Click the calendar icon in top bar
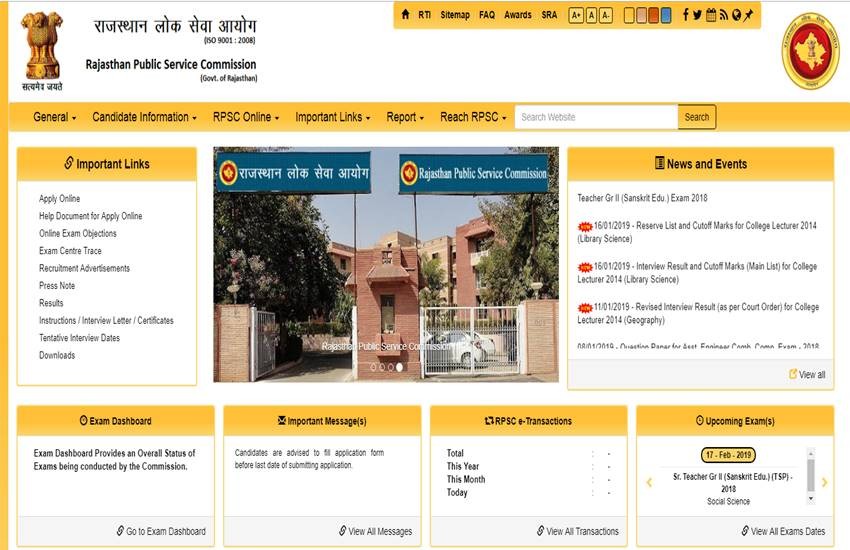 click(x=710, y=15)
